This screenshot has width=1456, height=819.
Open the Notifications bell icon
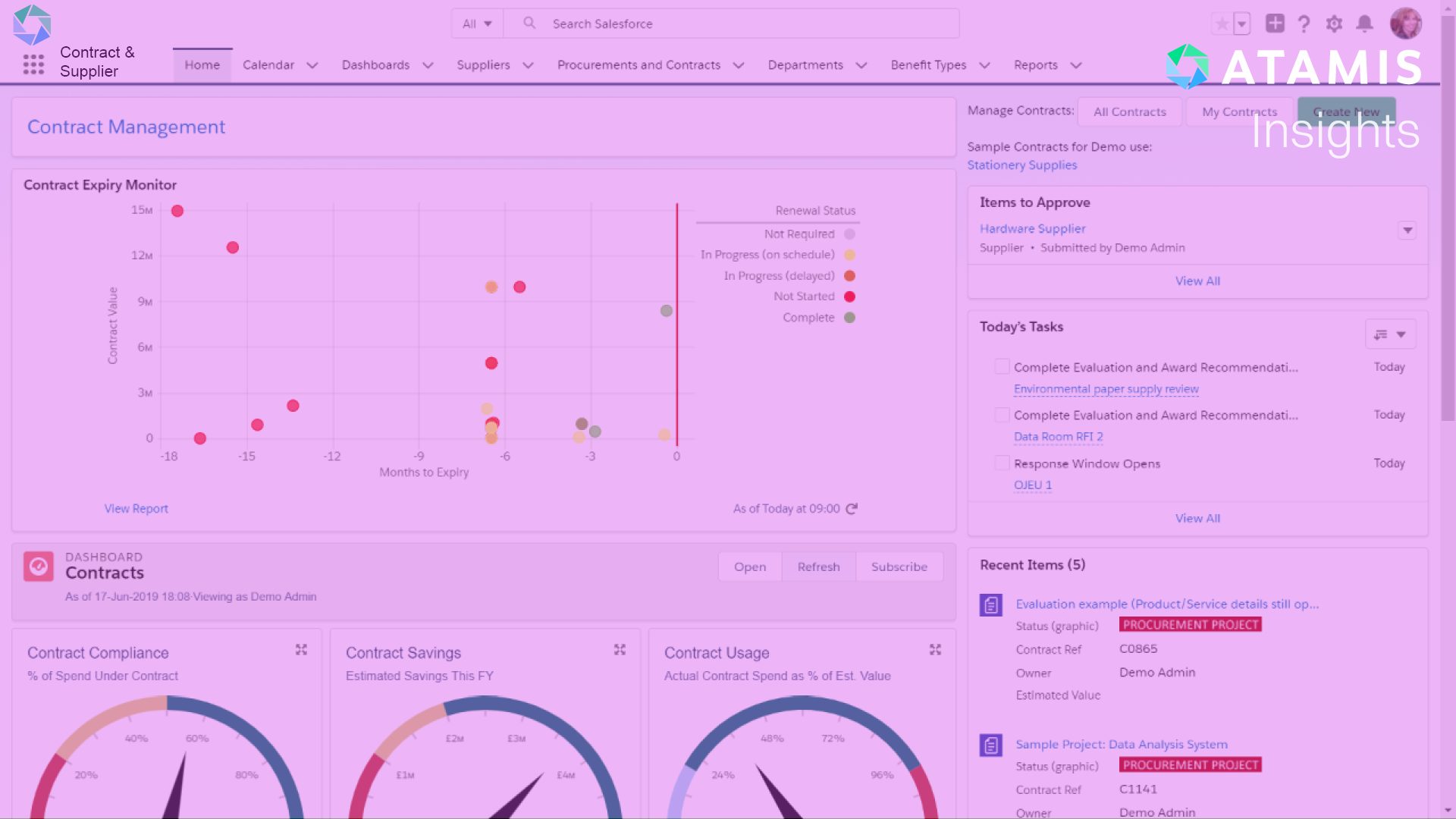click(x=1364, y=24)
